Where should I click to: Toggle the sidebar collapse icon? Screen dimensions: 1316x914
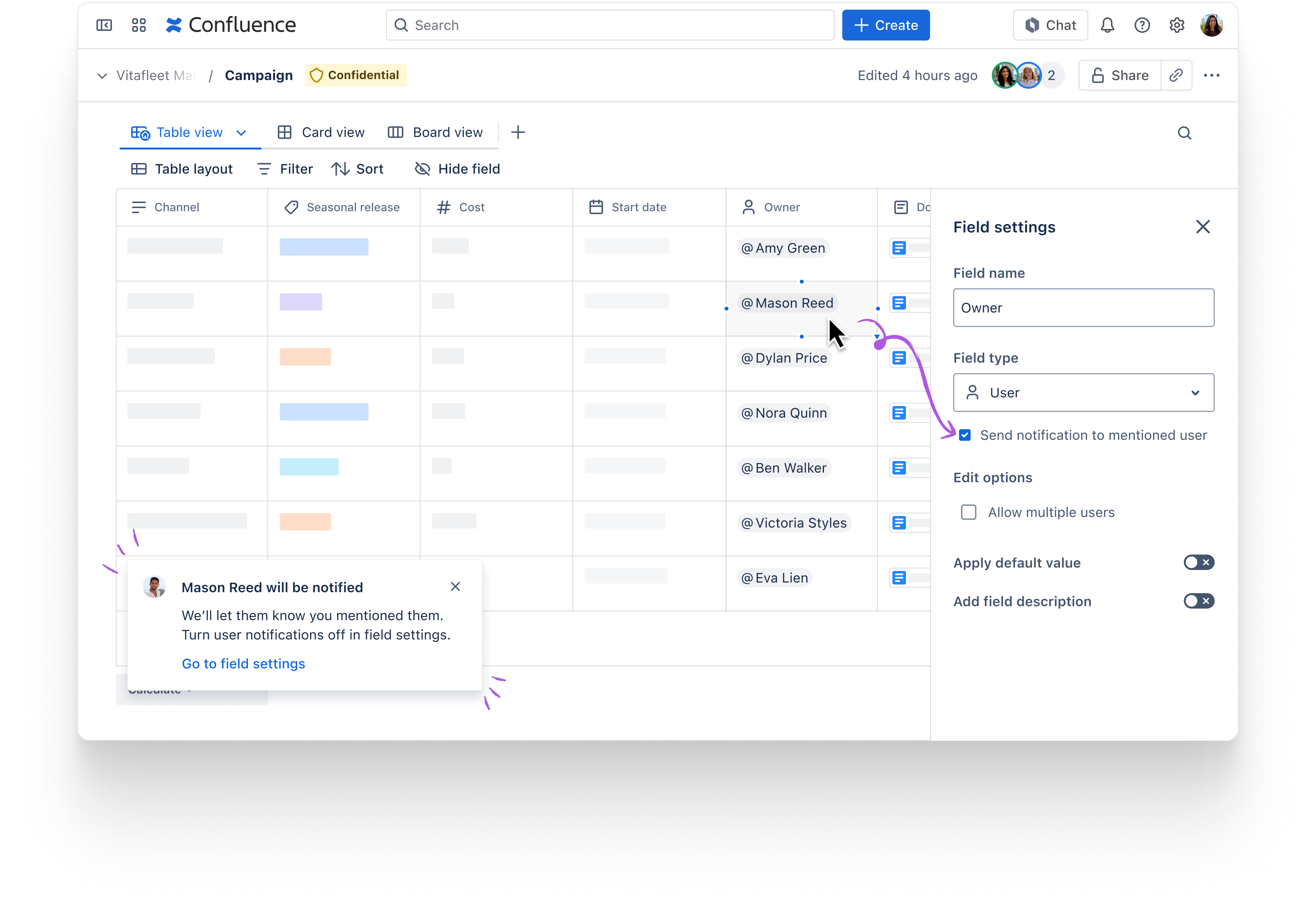104,25
